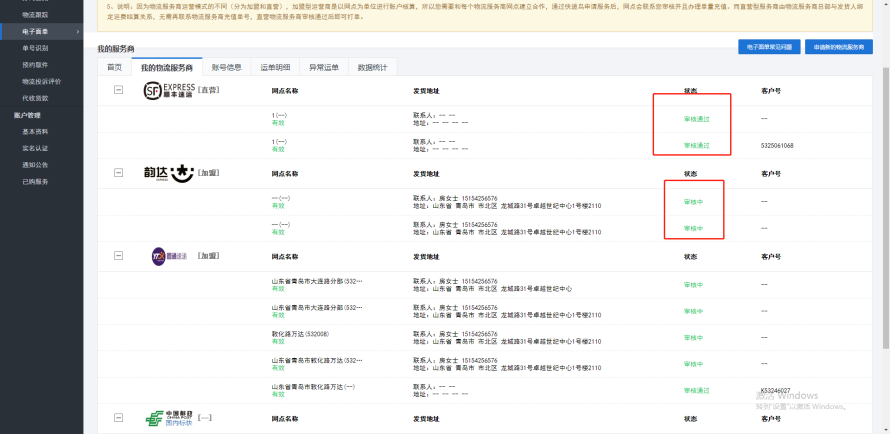The width and height of the screenshot is (890, 434).
Task: Open the 账号信息 tab
Action: coord(227,67)
